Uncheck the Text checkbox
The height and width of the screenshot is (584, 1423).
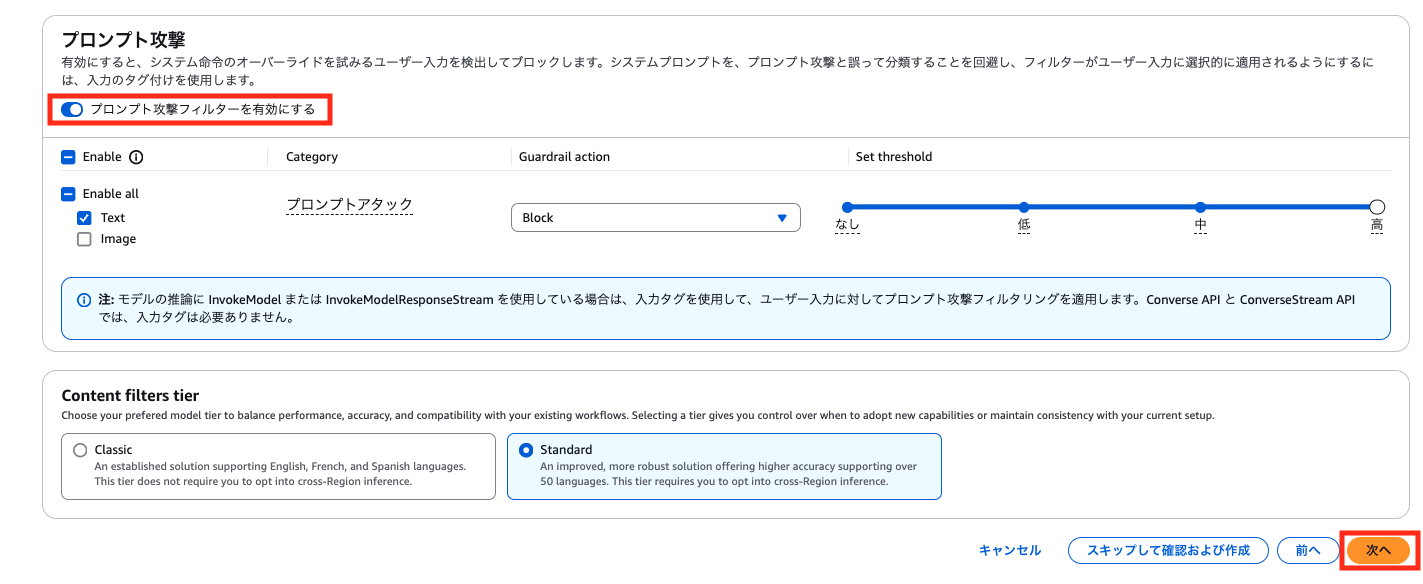point(84,218)
